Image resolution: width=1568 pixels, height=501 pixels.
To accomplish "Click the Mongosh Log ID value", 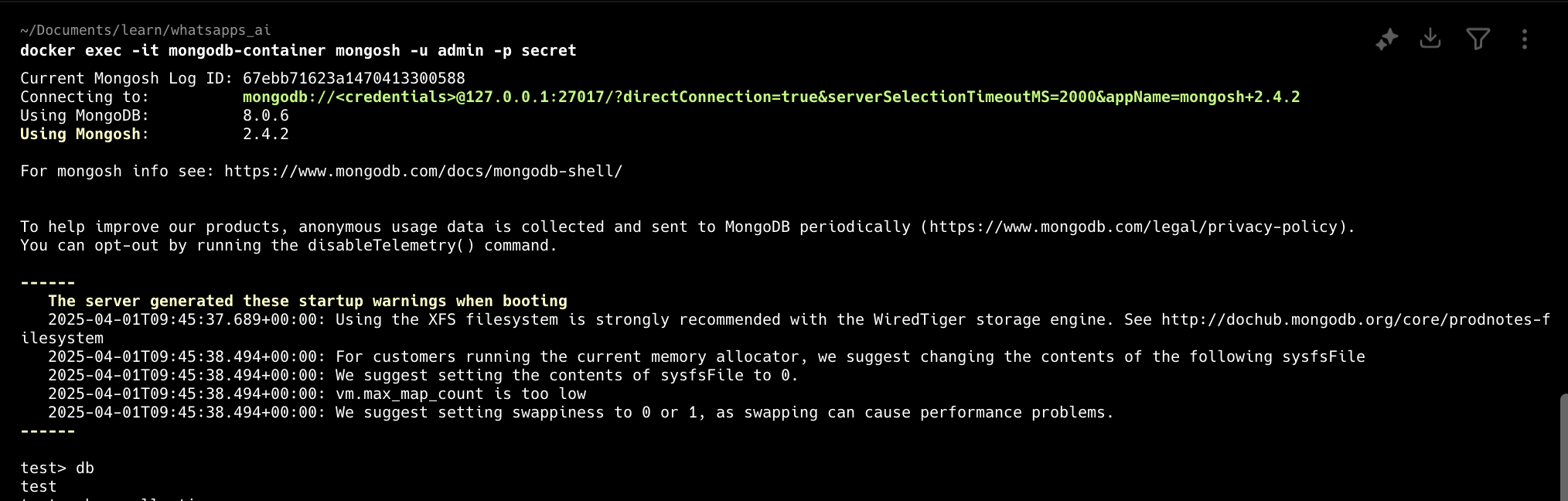I will [353, 78].
